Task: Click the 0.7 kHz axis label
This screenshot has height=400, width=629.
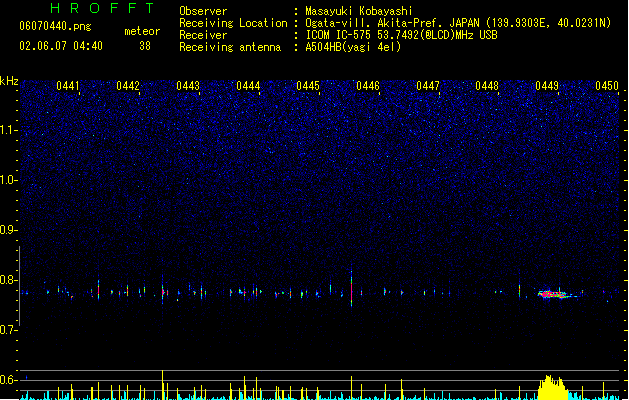Action: pyautogui.click(x=8, y=330)
